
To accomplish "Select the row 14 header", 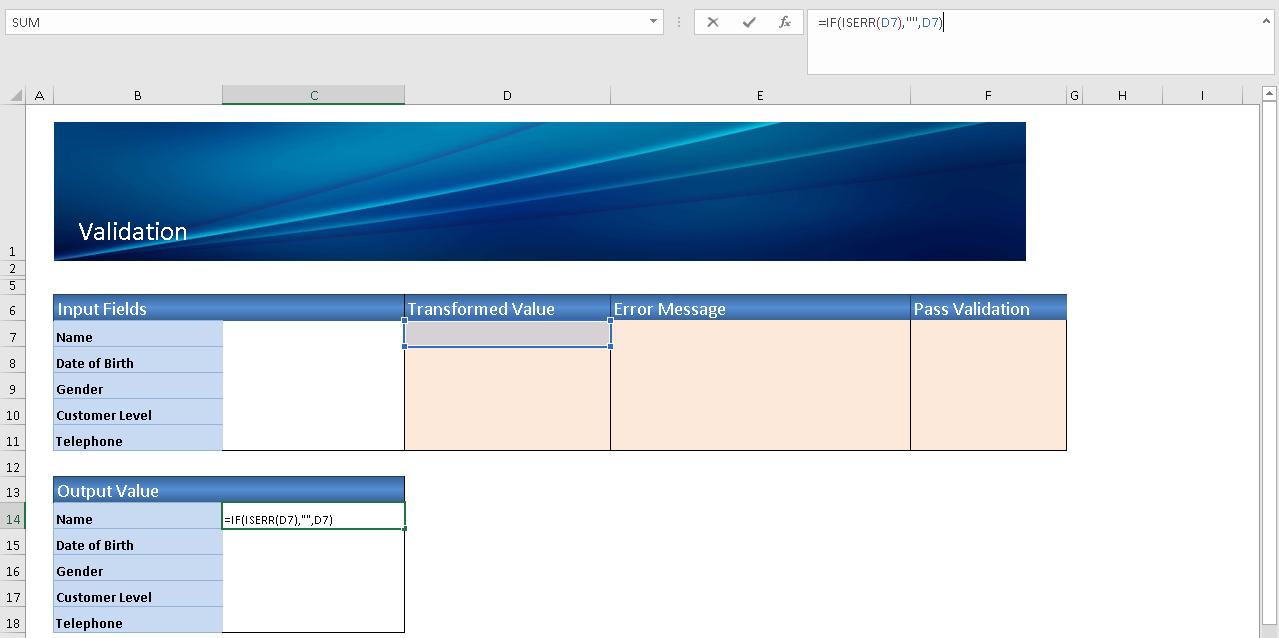I will point(13,519).
